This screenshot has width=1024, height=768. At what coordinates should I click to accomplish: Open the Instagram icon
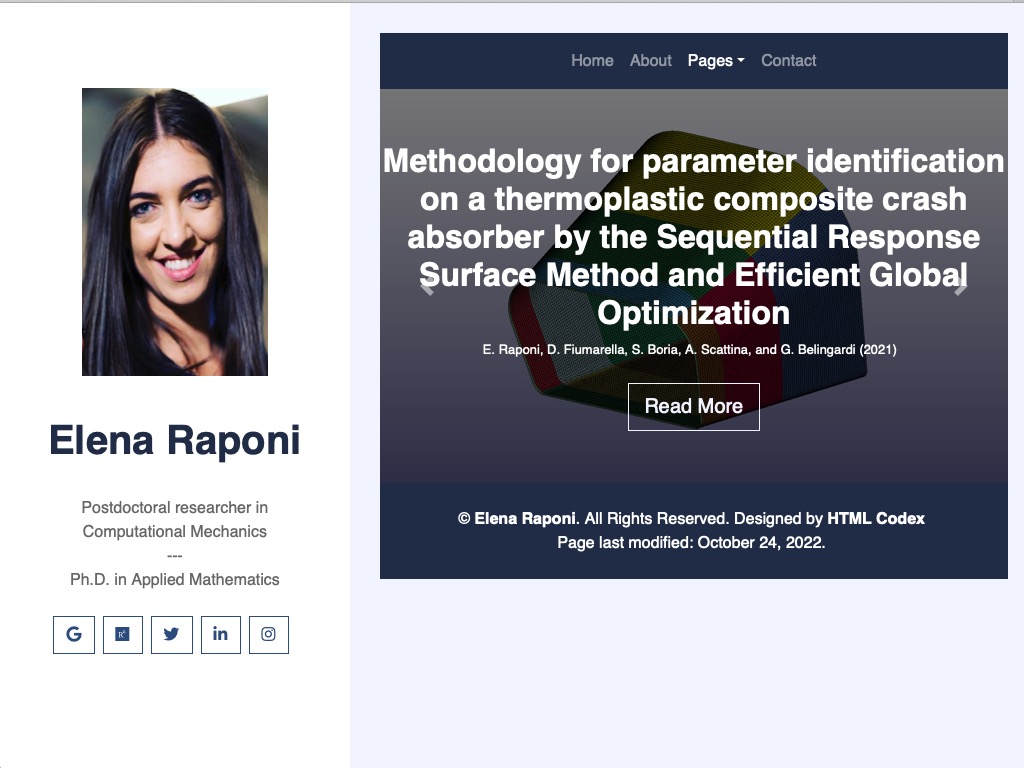point(268,634)
